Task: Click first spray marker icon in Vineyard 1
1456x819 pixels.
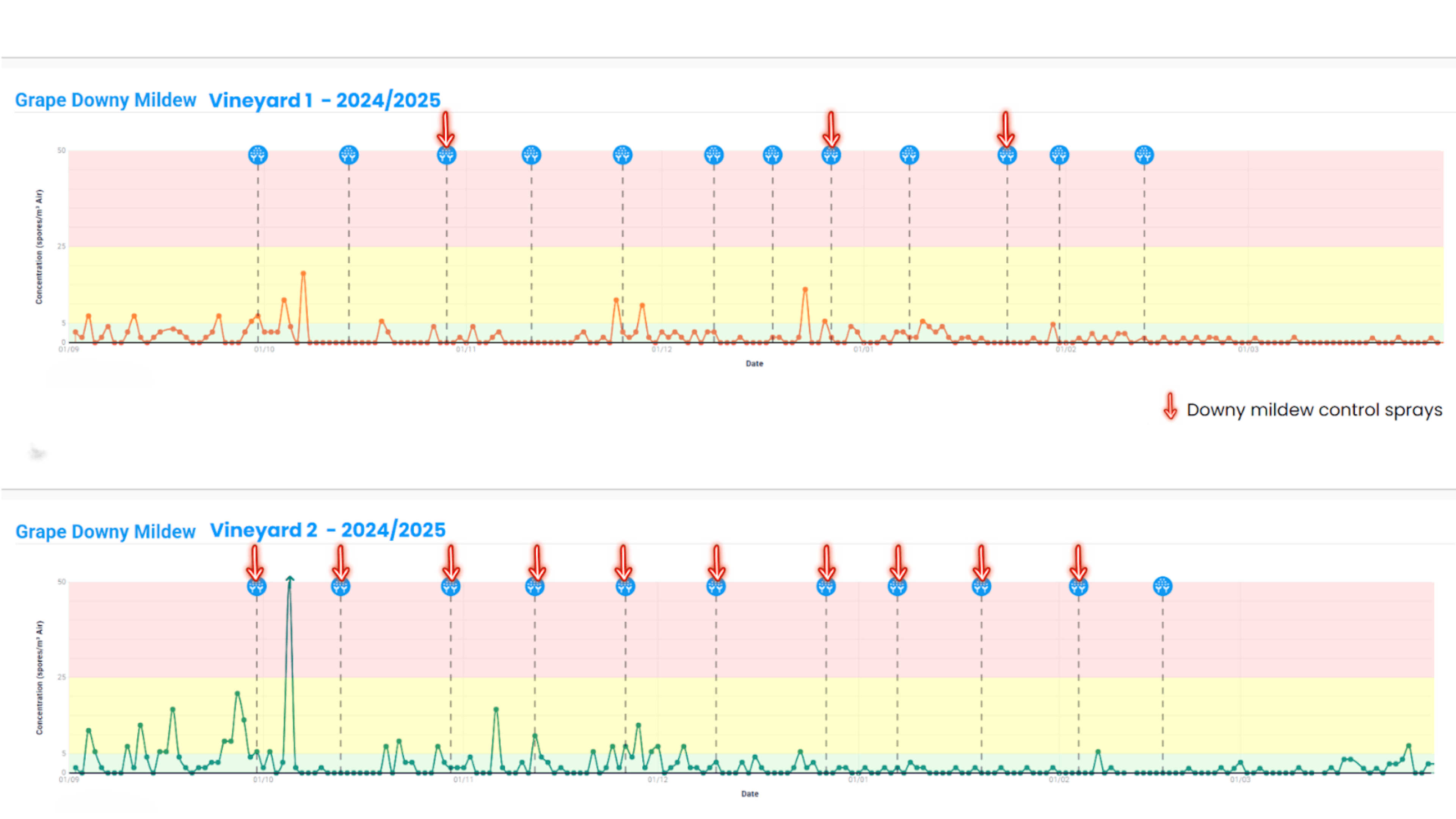Action: point(258,155)
